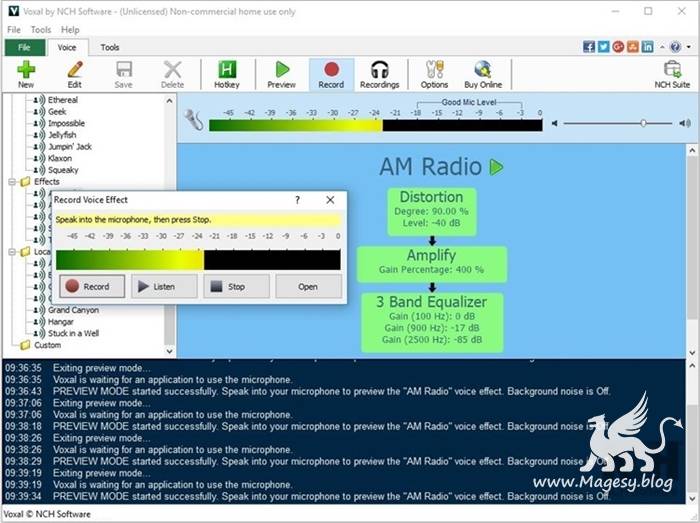700x523 pixels.
Task: Select the Hangar location
Action: 60,321
